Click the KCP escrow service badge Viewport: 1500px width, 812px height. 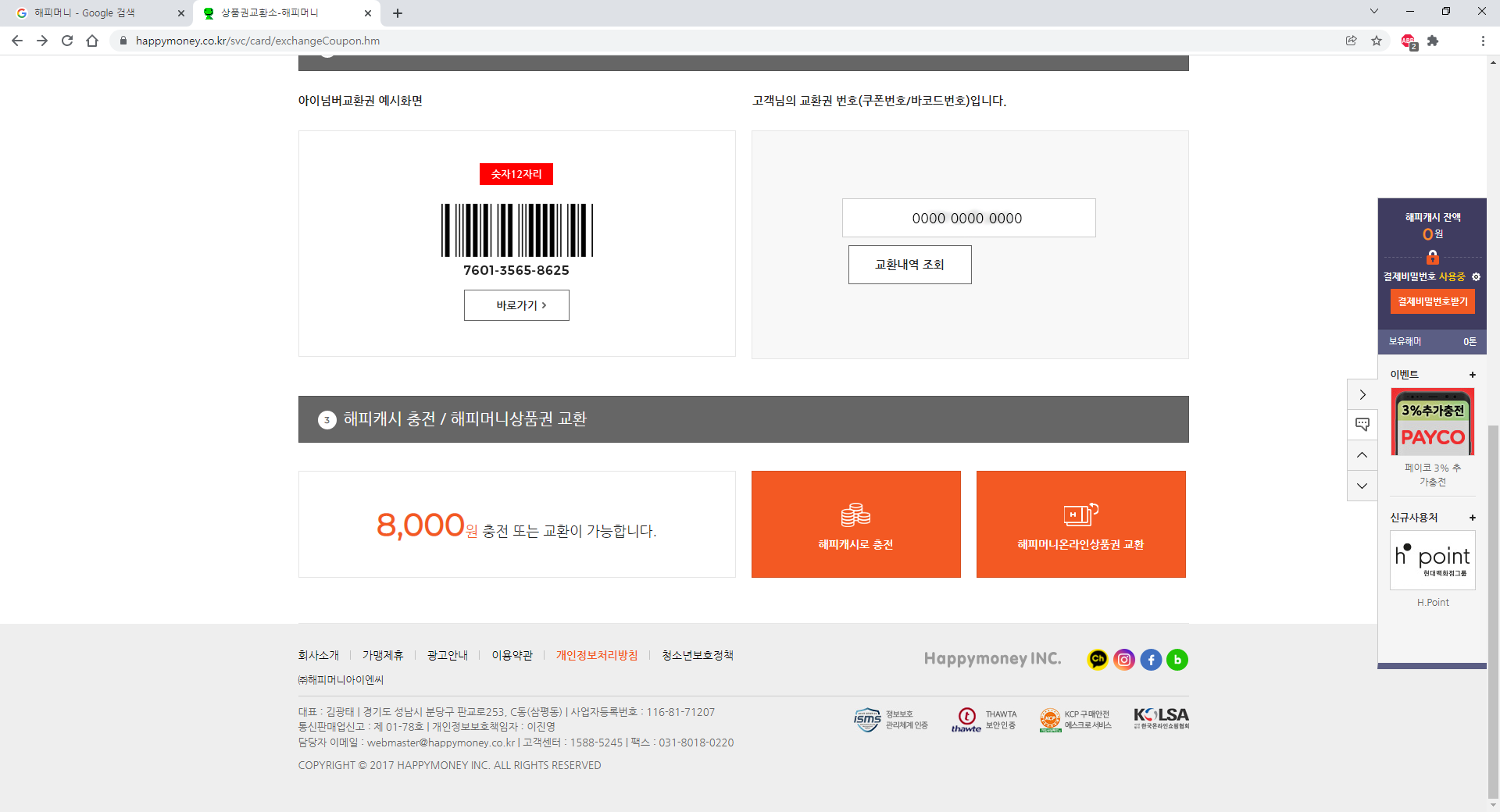point(1076,720)
